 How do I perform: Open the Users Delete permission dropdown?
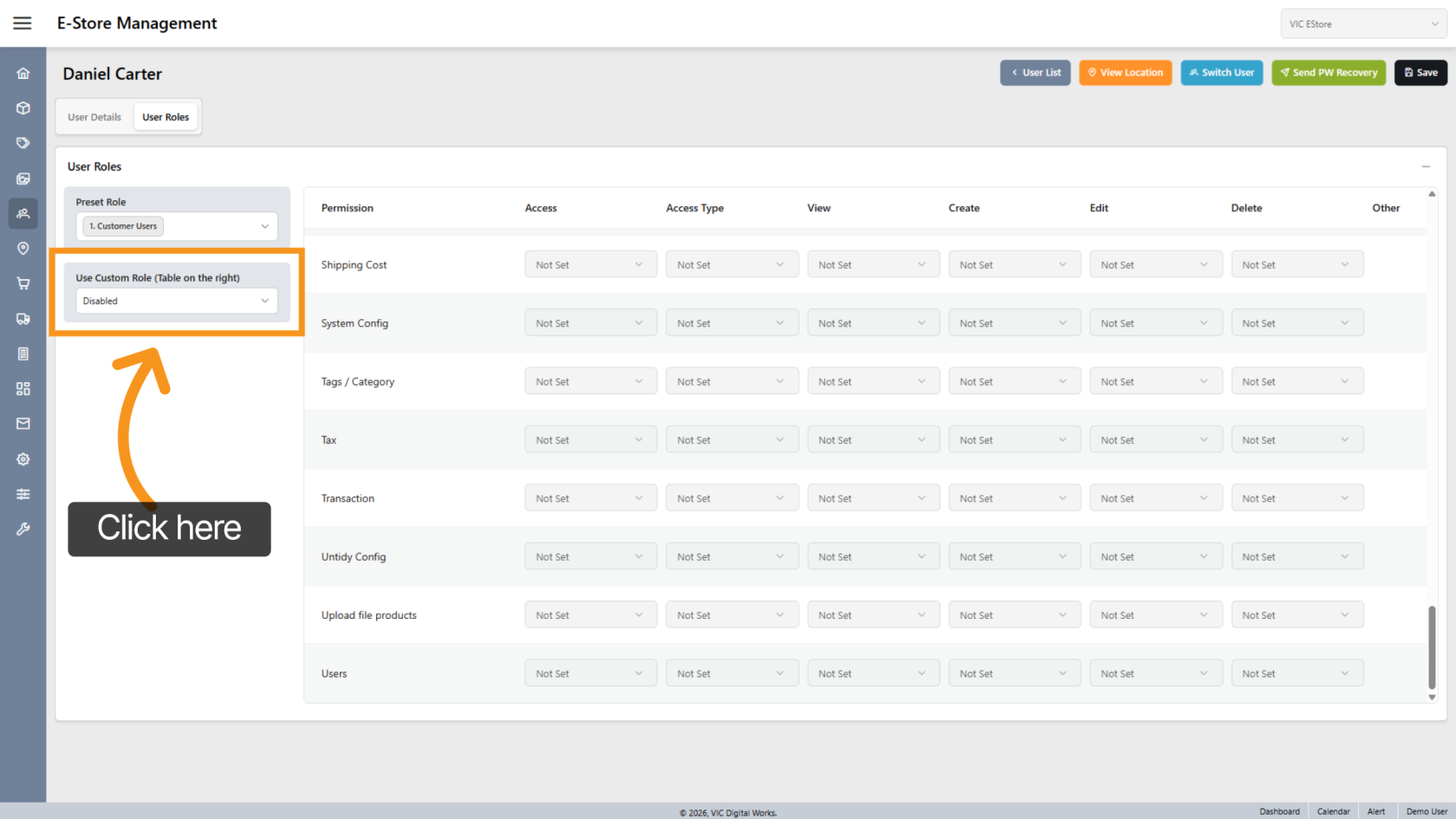[x=1296, y=673]
